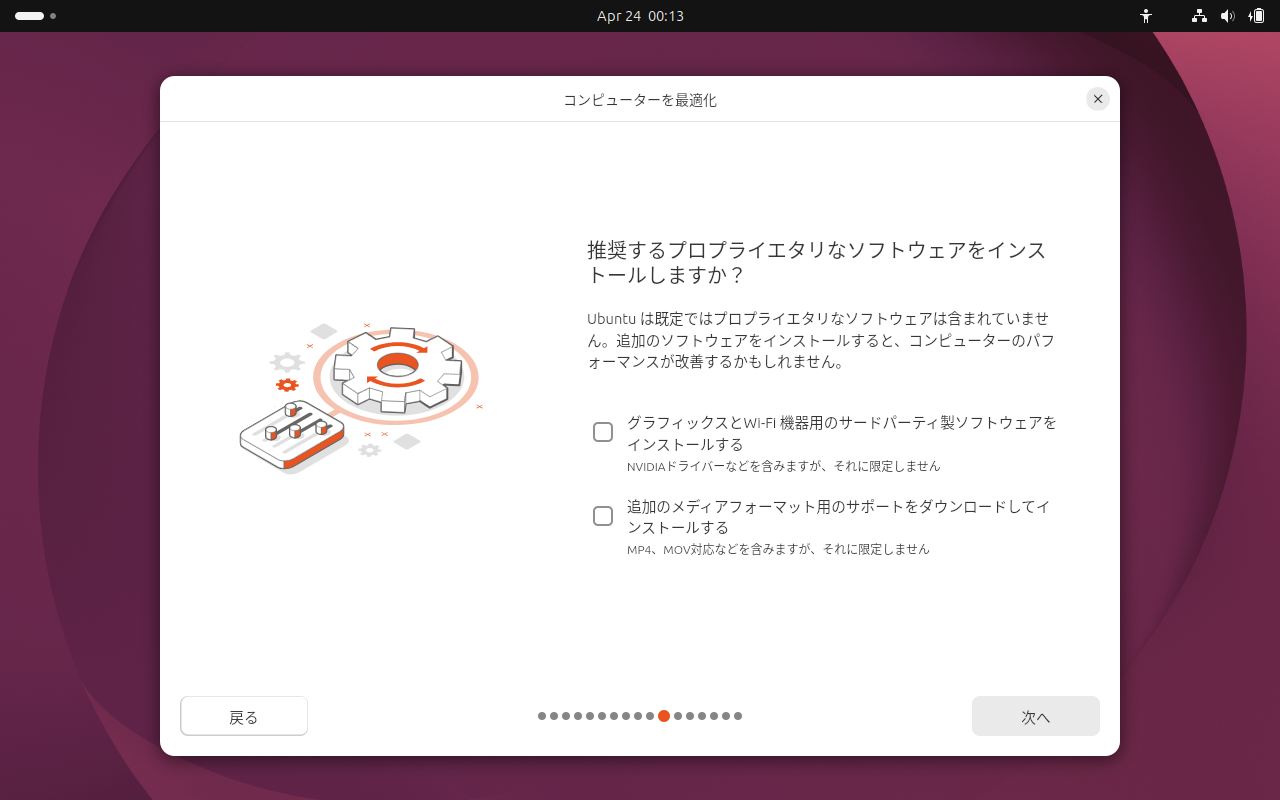1280x800 pixels.
Task: Select the グラフィックスとWi-Fi機器用 option label
Action: click(842, 433)
